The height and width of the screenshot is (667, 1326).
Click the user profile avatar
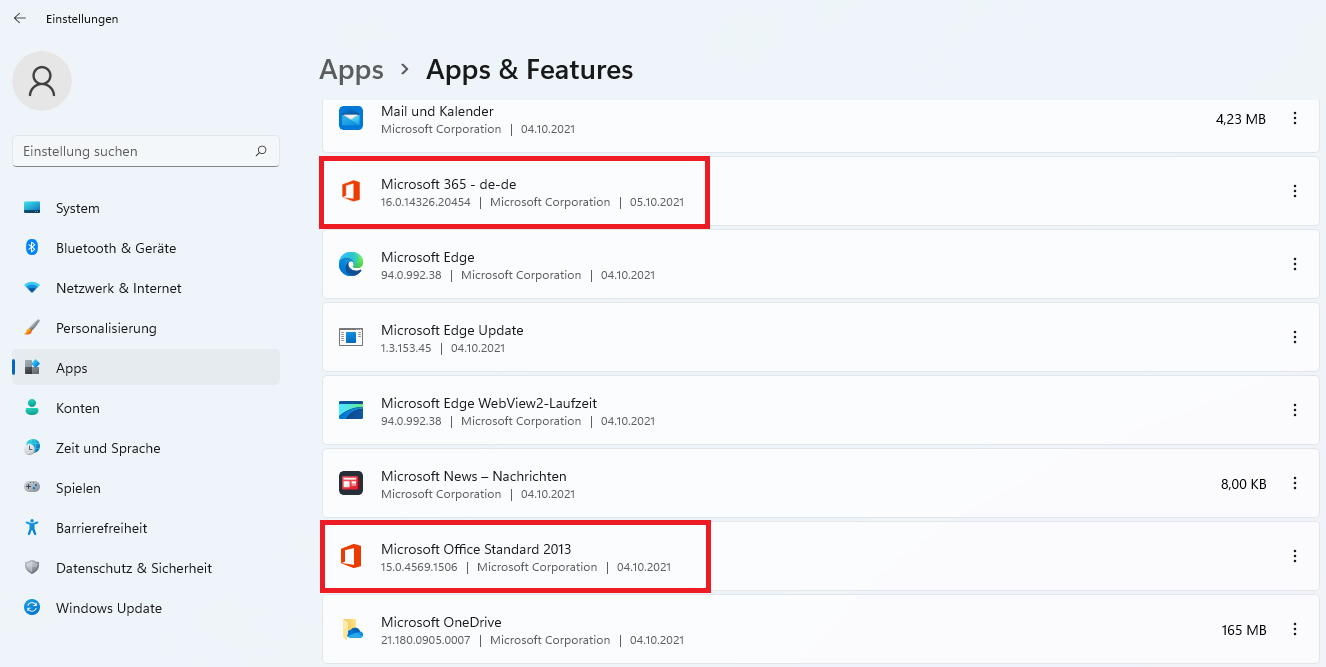[x=42, y=81]
